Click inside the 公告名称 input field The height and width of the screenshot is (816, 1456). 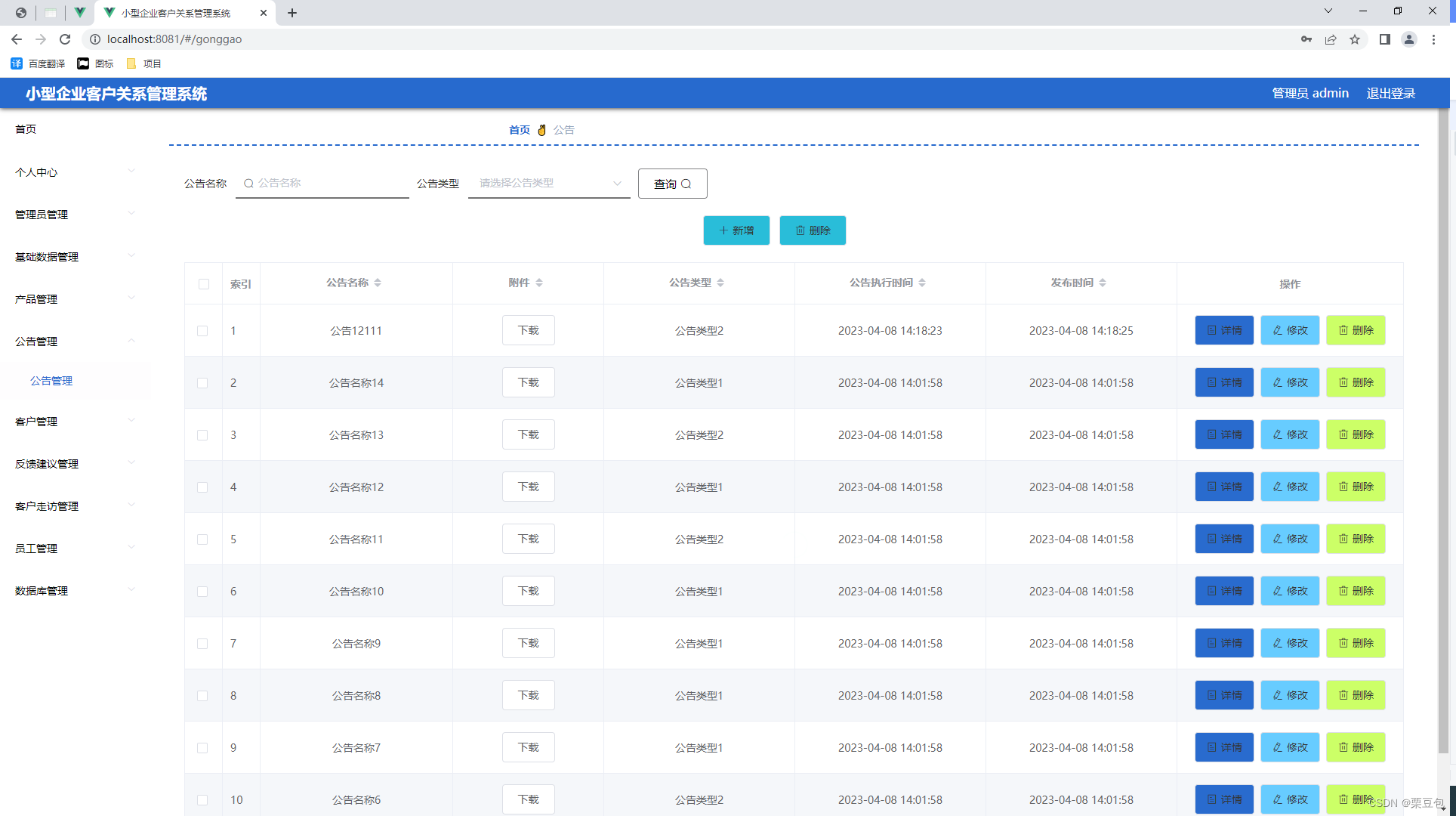click(325, 183)
